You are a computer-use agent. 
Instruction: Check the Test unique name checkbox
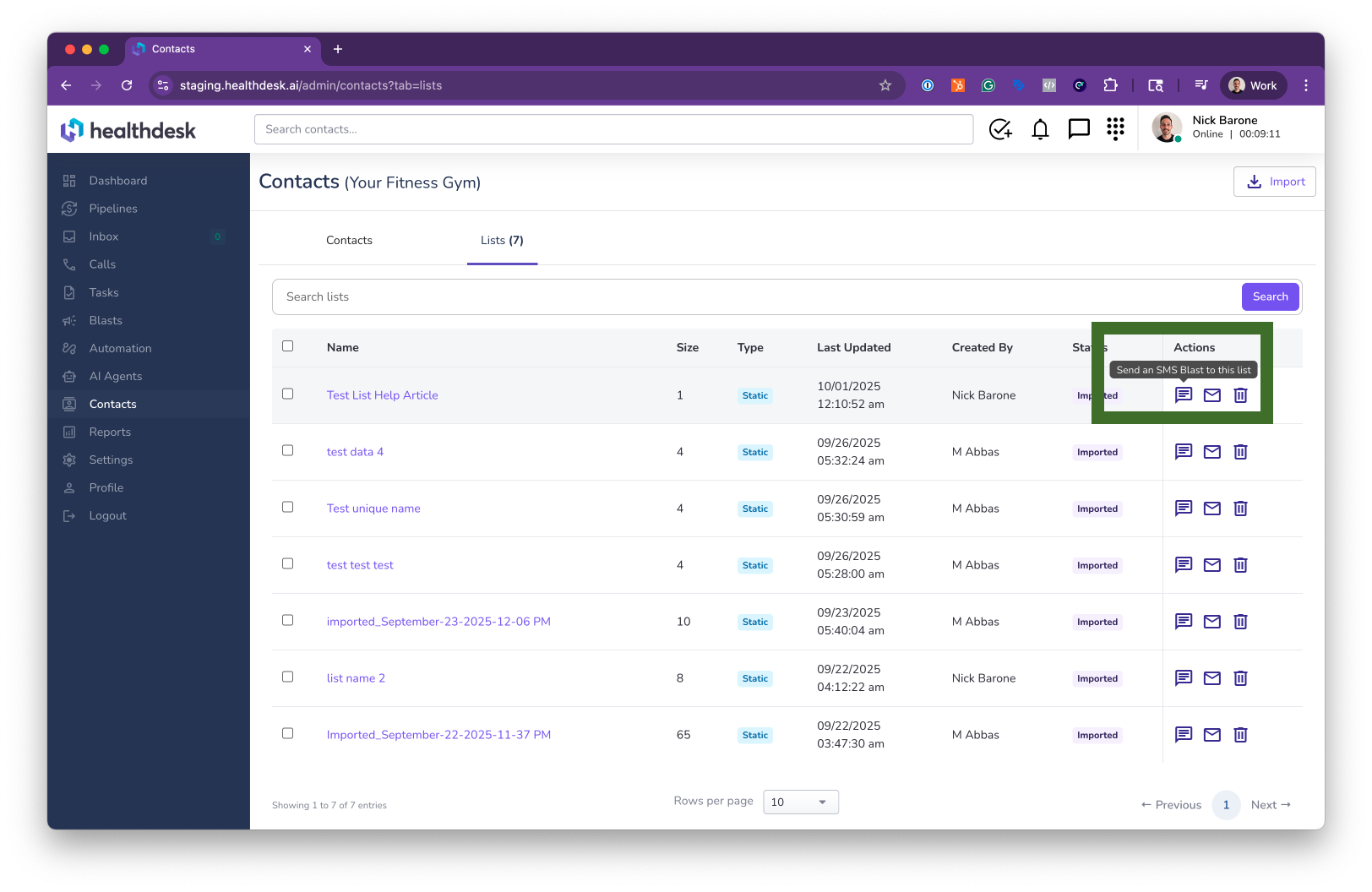[x=288, y=508]
